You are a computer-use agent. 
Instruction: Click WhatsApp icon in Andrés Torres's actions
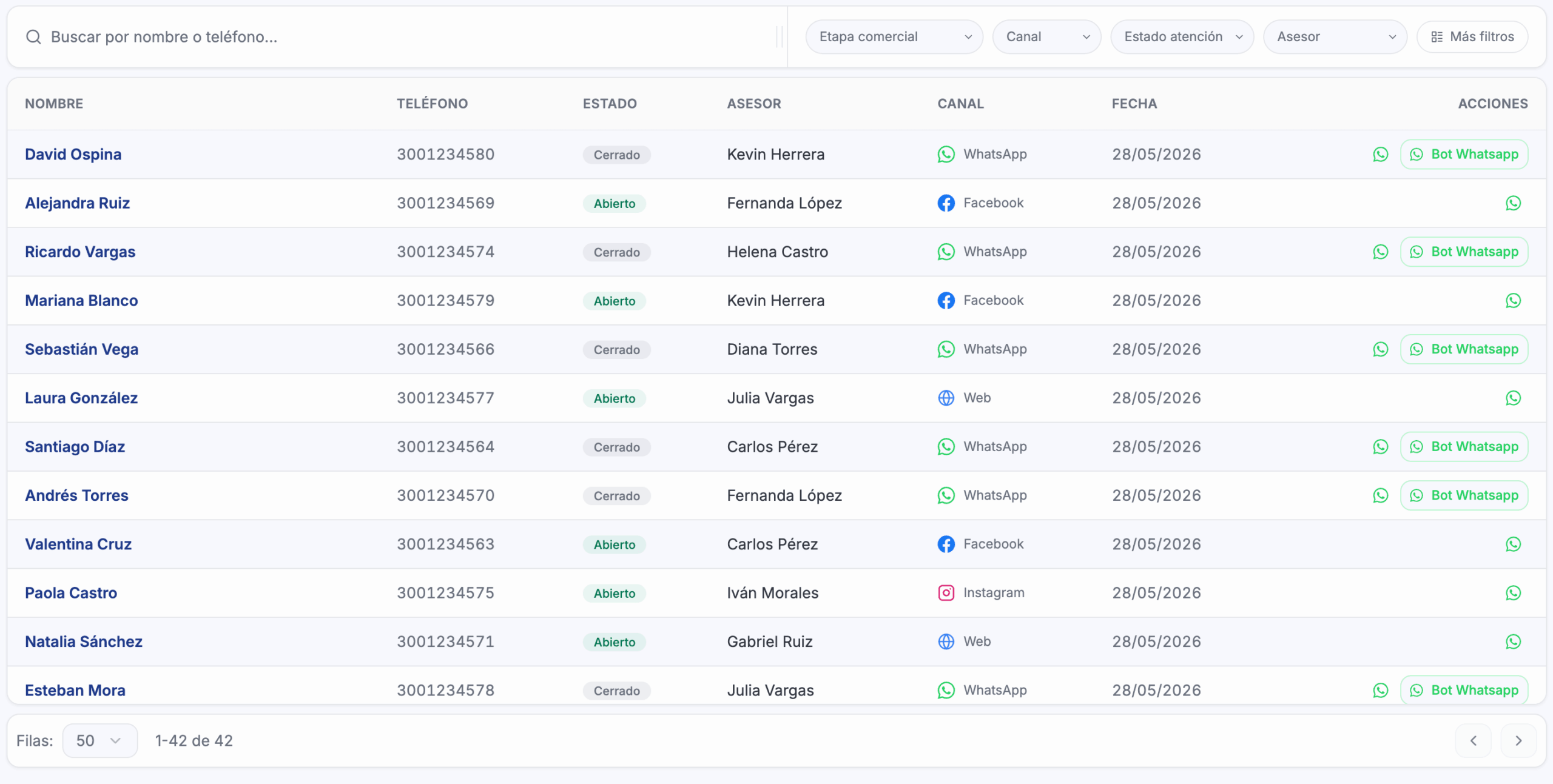click(1380, 495)
